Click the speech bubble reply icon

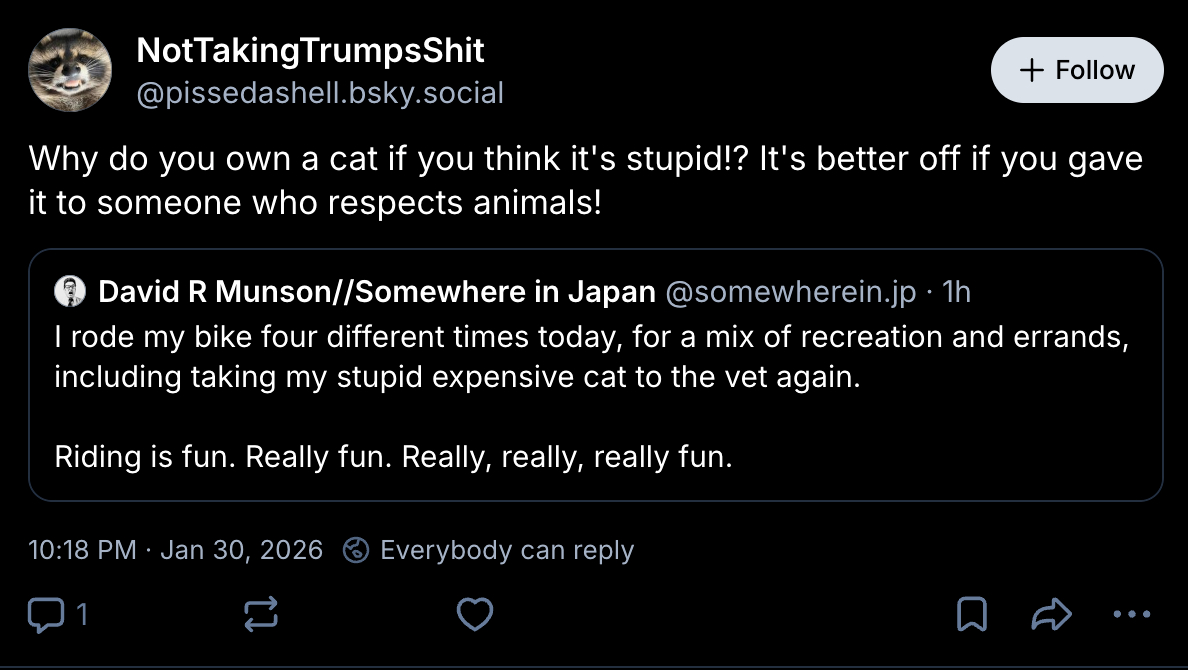click(43, 614)
